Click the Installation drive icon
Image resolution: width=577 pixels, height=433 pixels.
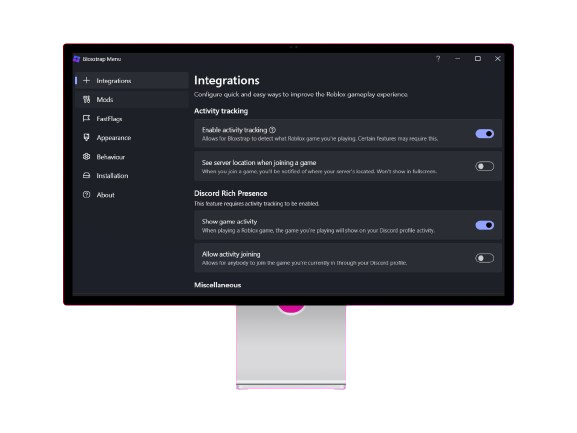click(86, 175)
